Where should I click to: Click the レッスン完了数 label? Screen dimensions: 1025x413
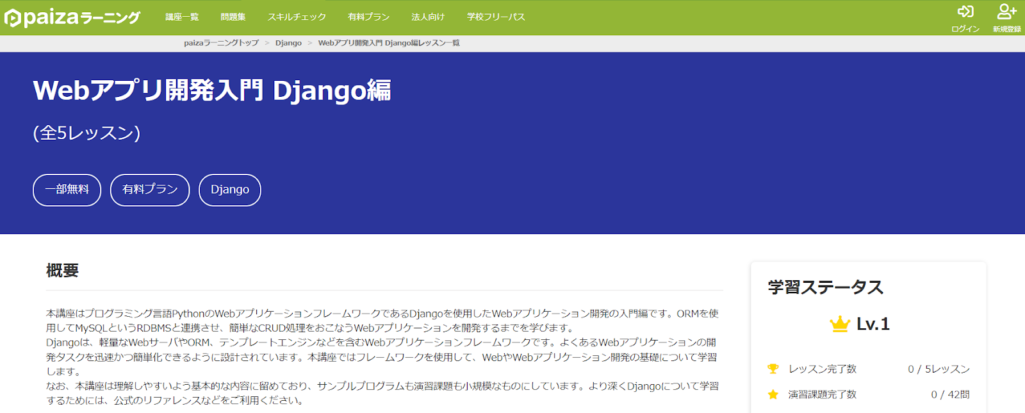pyautogui.click(x=822, y=369)
